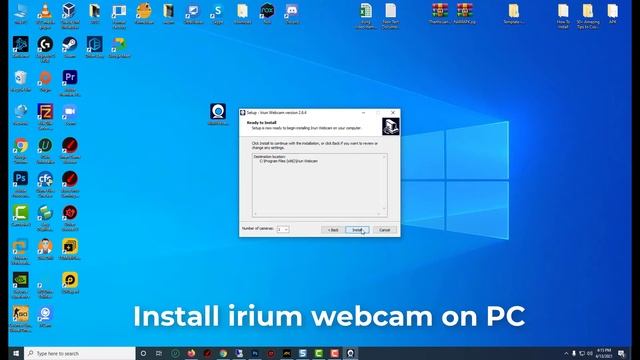Select the This PC desktop icon
640x360 pixels.
20,14
